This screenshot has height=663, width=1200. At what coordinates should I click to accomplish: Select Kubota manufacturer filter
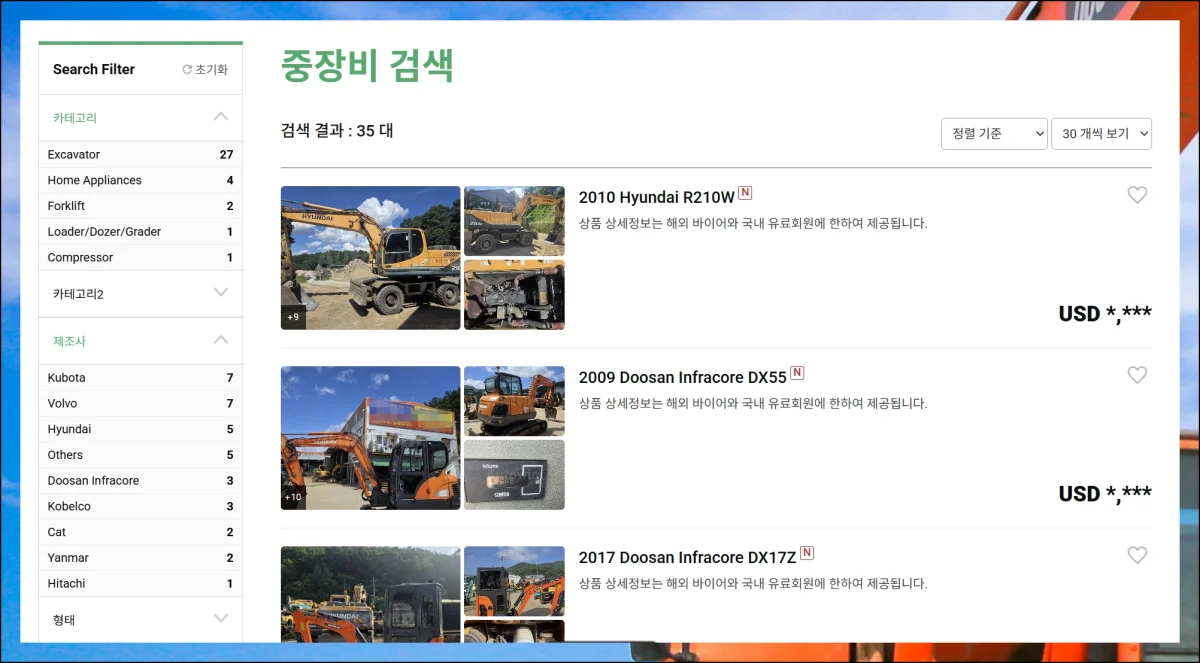point(140,378)
